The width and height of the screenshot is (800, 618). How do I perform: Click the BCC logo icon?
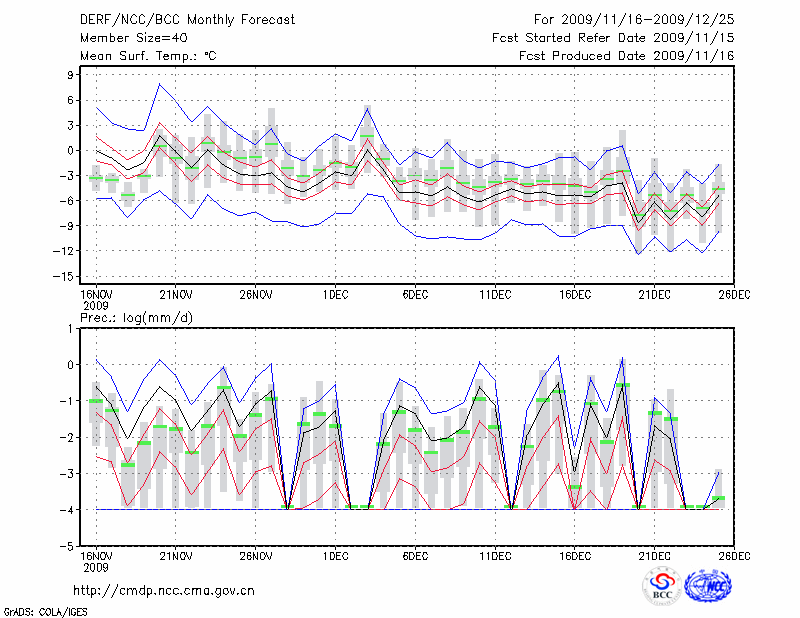click(x=662, y=585)
